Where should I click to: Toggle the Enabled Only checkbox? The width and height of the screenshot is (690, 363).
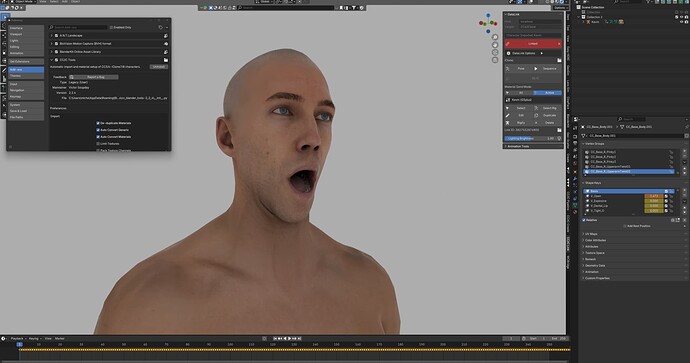tap(111, 27)
